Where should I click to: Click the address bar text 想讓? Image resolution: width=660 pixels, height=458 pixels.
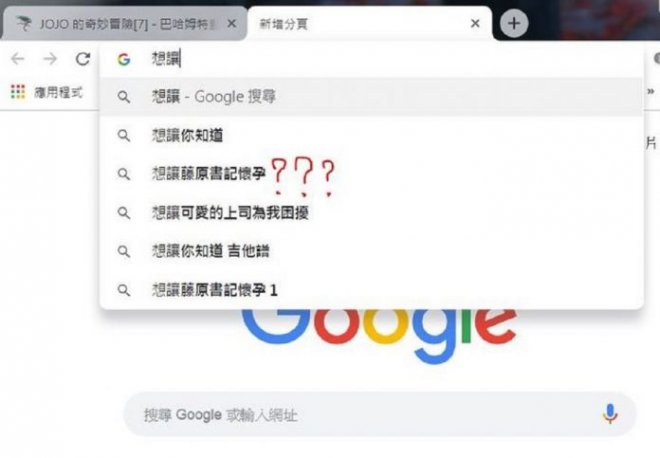point(166,59)
